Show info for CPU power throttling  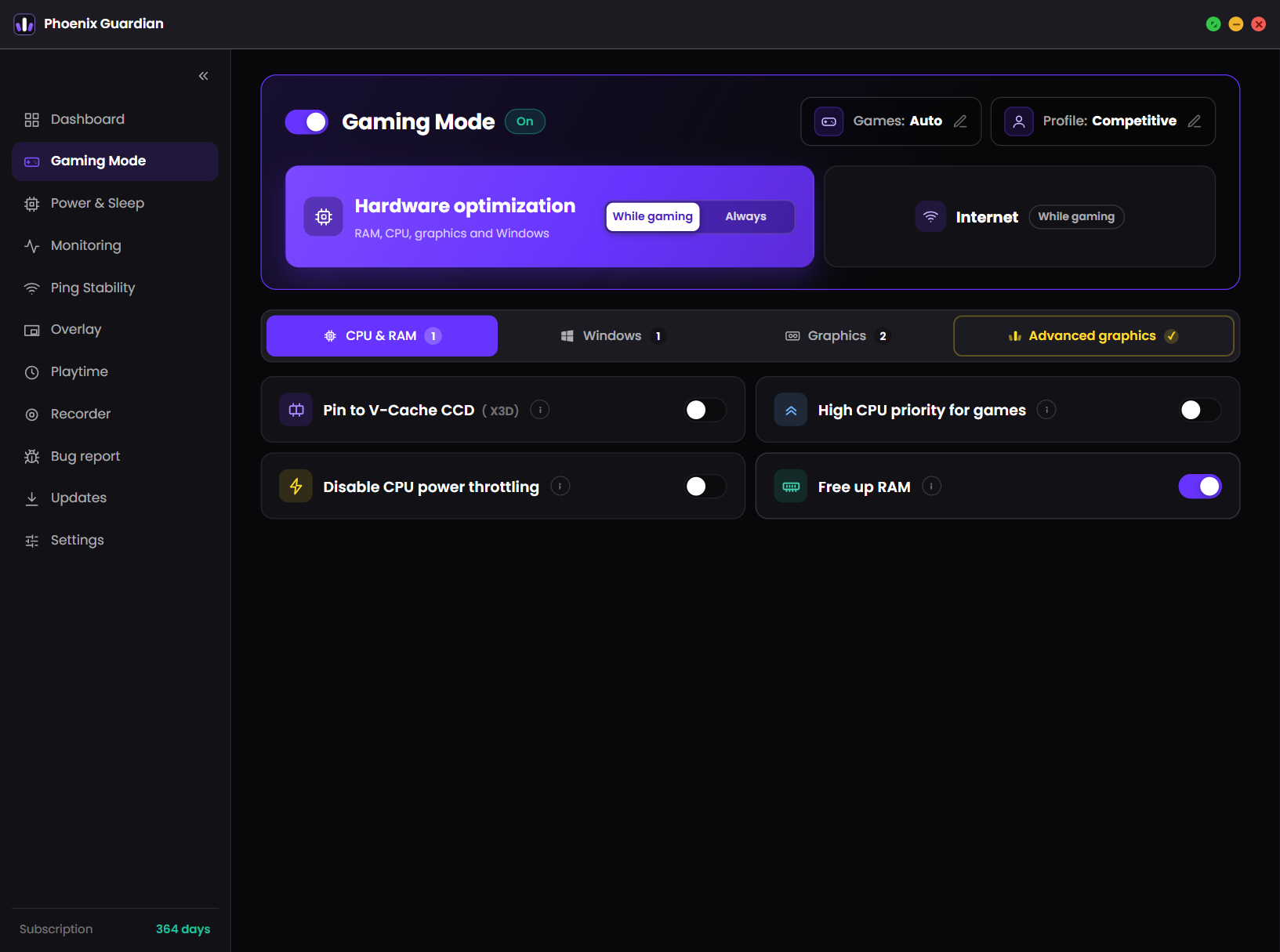click(x=560, y=487)
